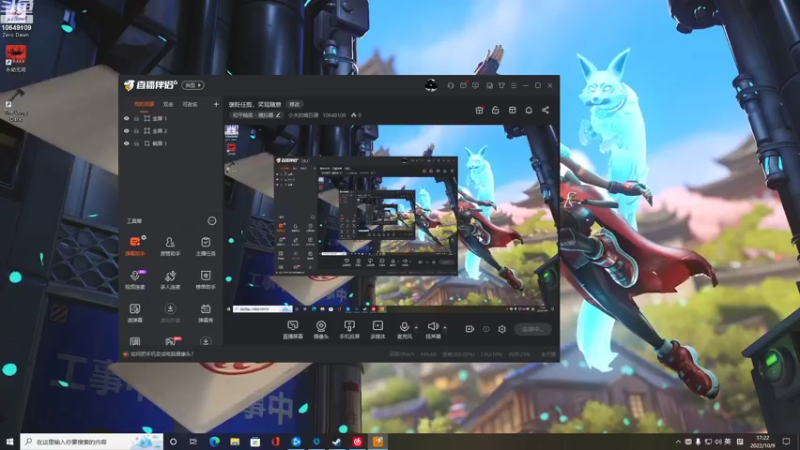Expand the speaker options arrow
800x450 pixels.
445,328
